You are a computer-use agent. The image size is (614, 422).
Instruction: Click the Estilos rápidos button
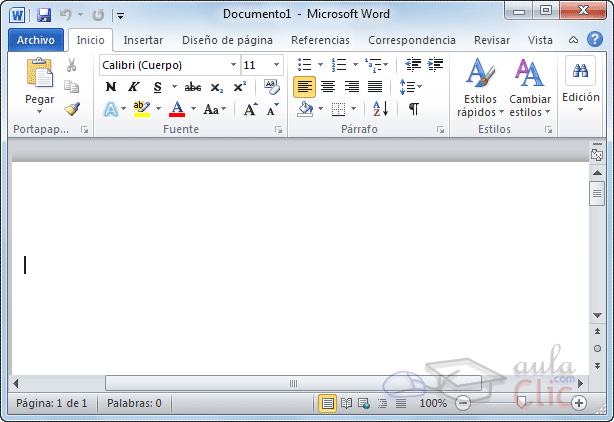pyautogui.click(x=479, y=88)
